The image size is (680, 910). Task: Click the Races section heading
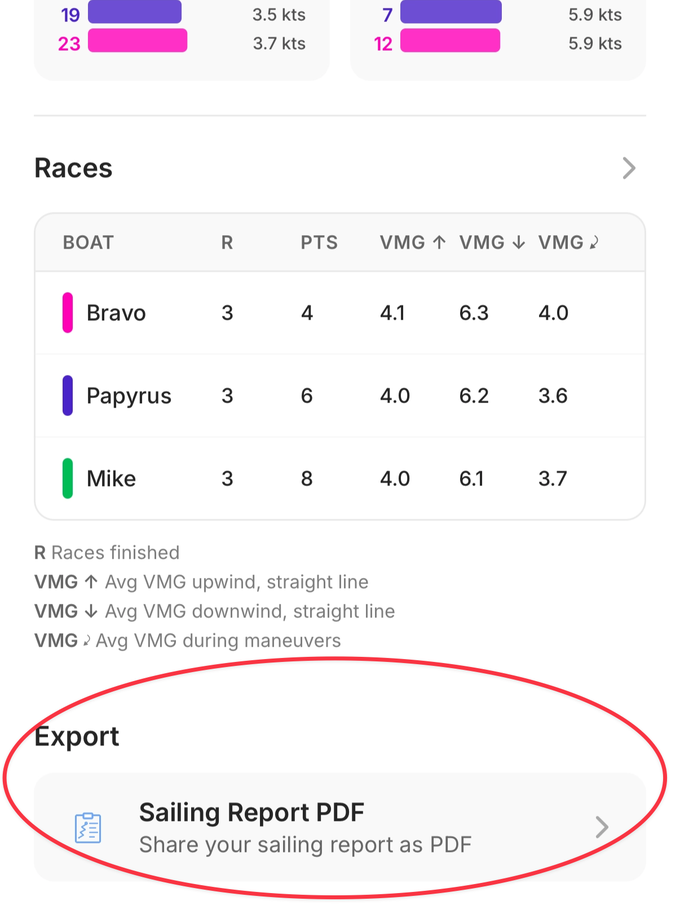73,168
